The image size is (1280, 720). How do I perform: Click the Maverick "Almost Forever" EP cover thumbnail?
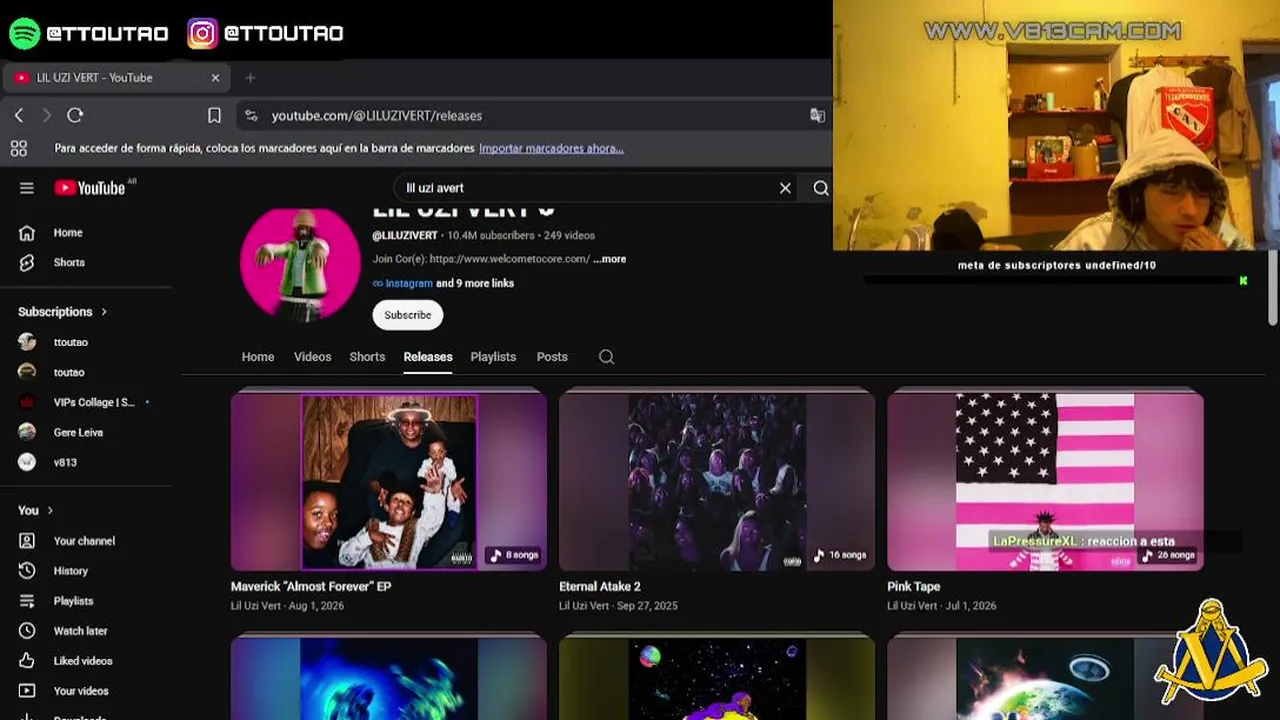389,481
